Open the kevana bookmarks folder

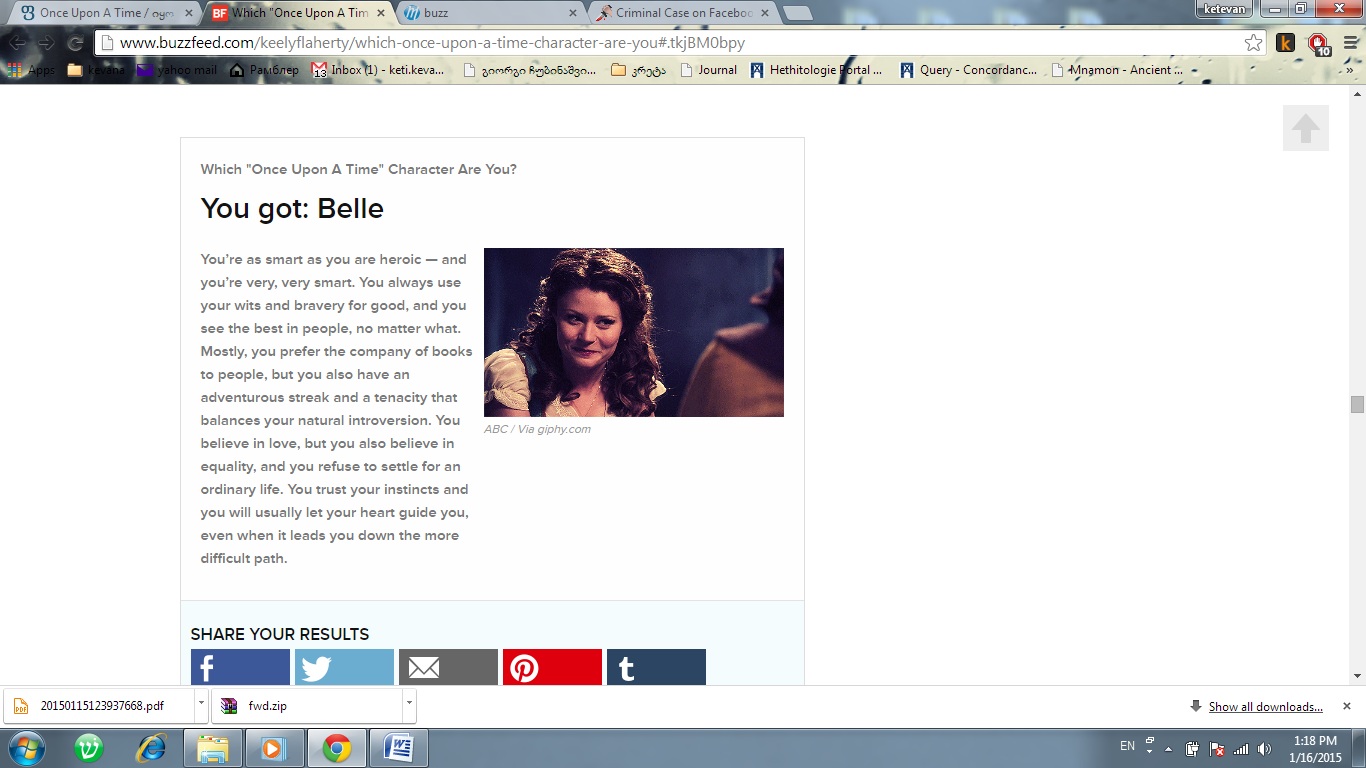[x=96, y=70]
